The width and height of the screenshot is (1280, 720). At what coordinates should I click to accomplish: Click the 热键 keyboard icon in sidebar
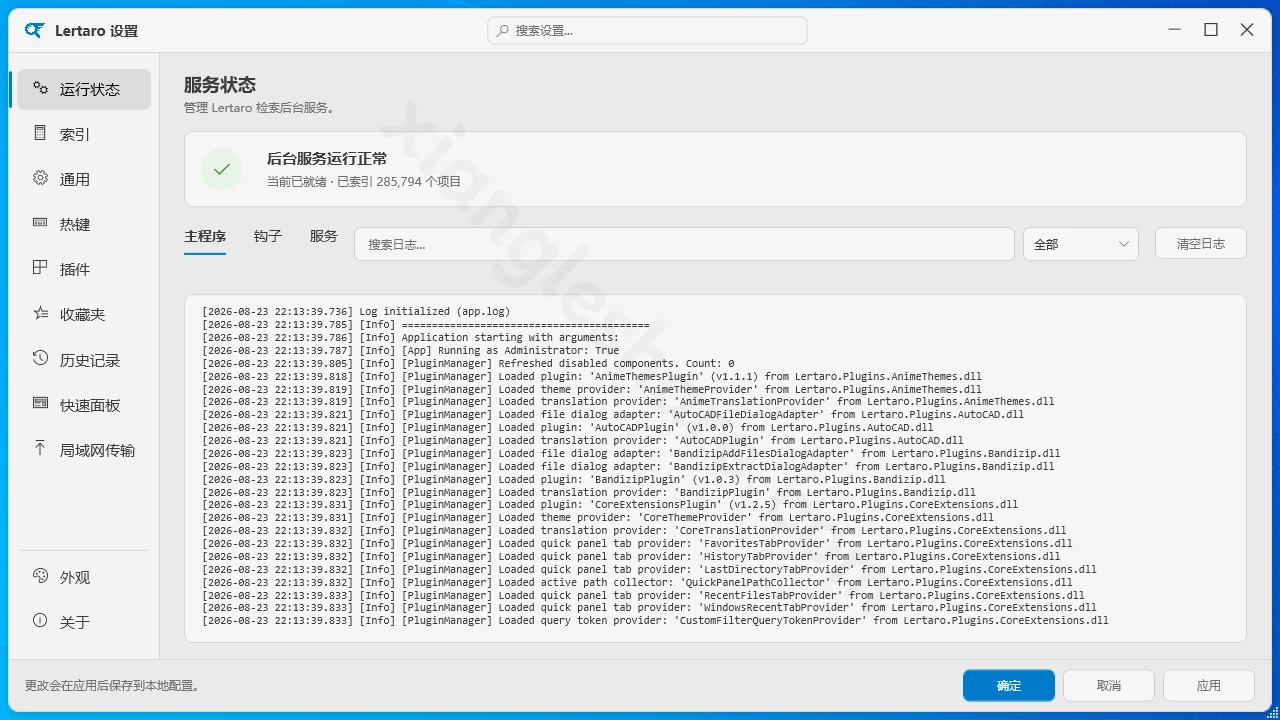tap(40, 223)
